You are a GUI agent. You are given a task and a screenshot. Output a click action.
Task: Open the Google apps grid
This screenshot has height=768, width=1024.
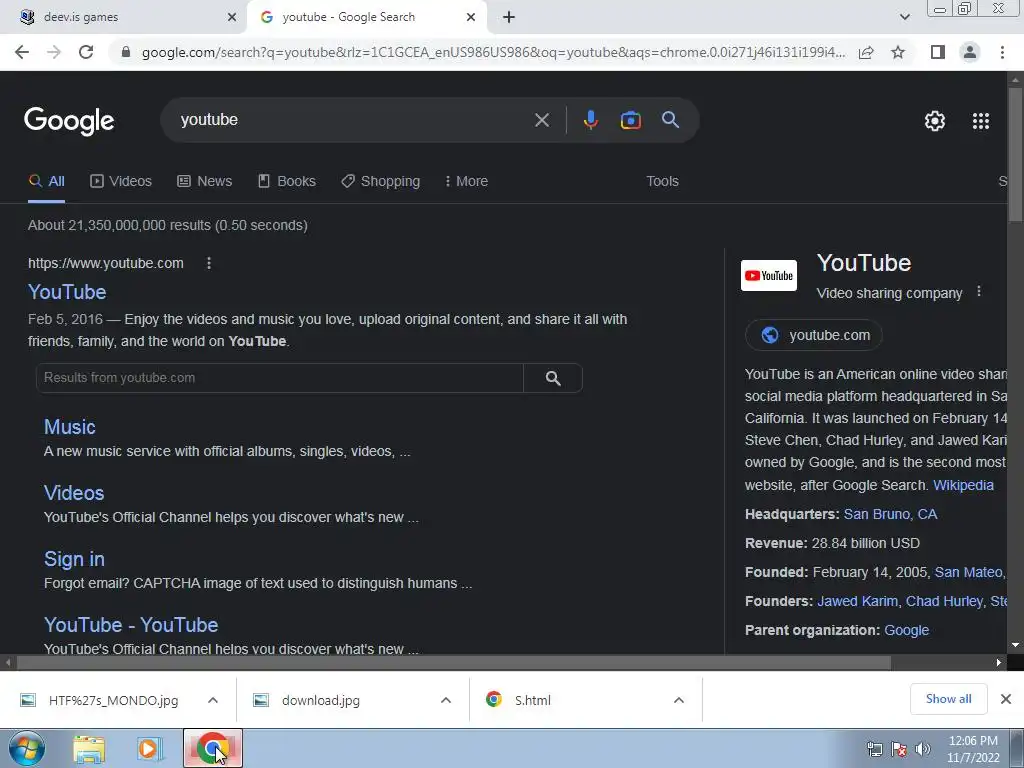click(x=980, y=121)
